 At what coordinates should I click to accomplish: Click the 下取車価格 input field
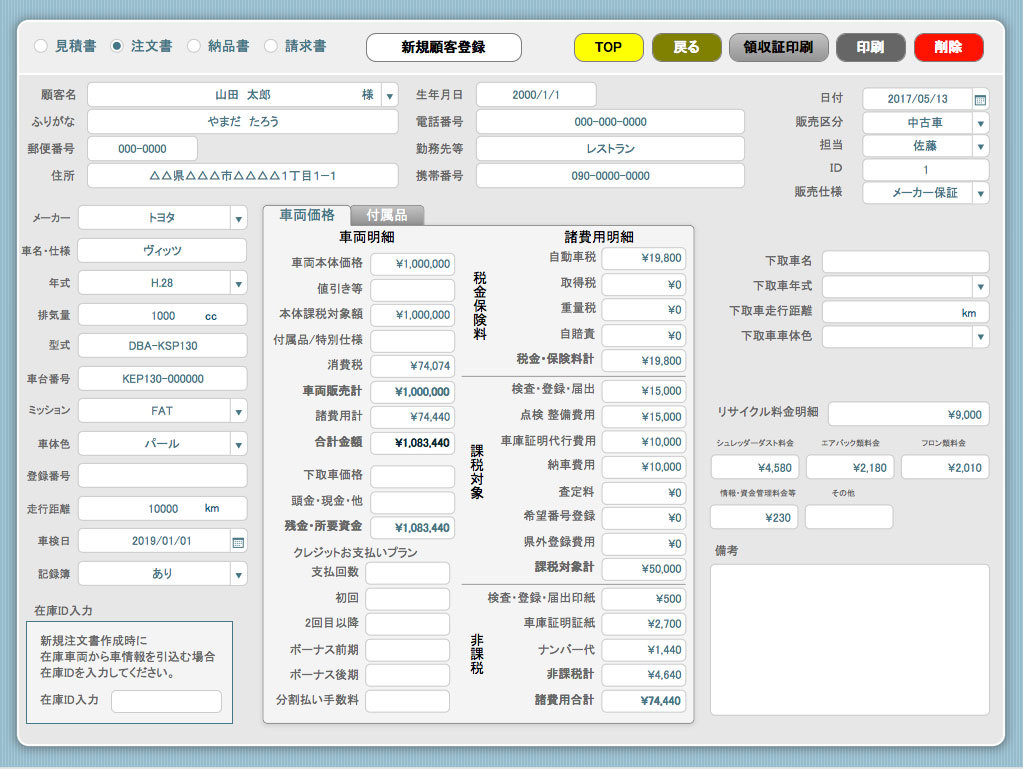pos(412,476)
